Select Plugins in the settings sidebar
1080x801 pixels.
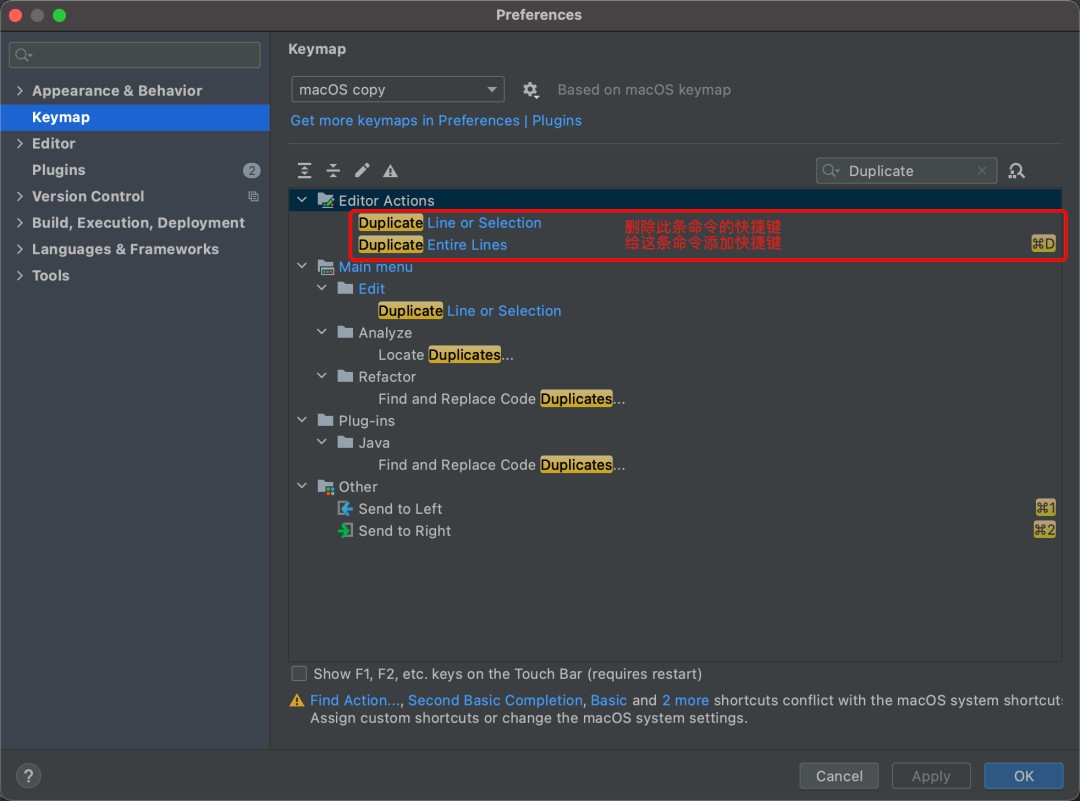pyautogui.click(x=58, y=170)
